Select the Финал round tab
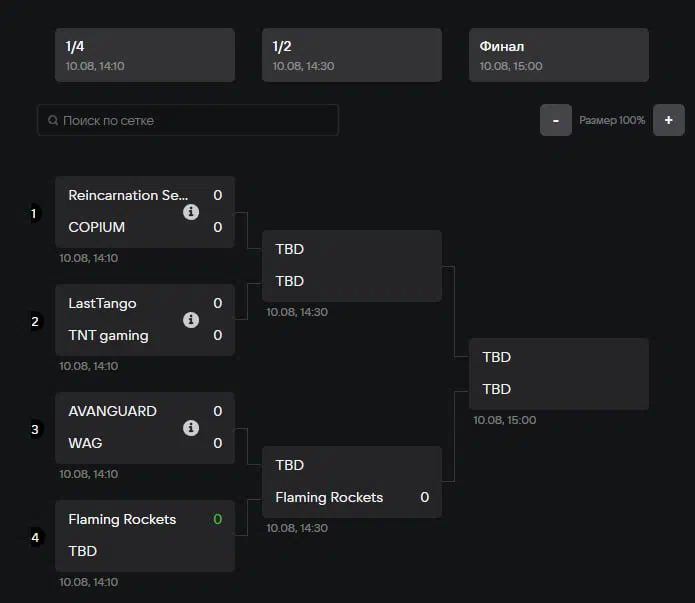Screen dimensions: 695x603 (559, 55)
